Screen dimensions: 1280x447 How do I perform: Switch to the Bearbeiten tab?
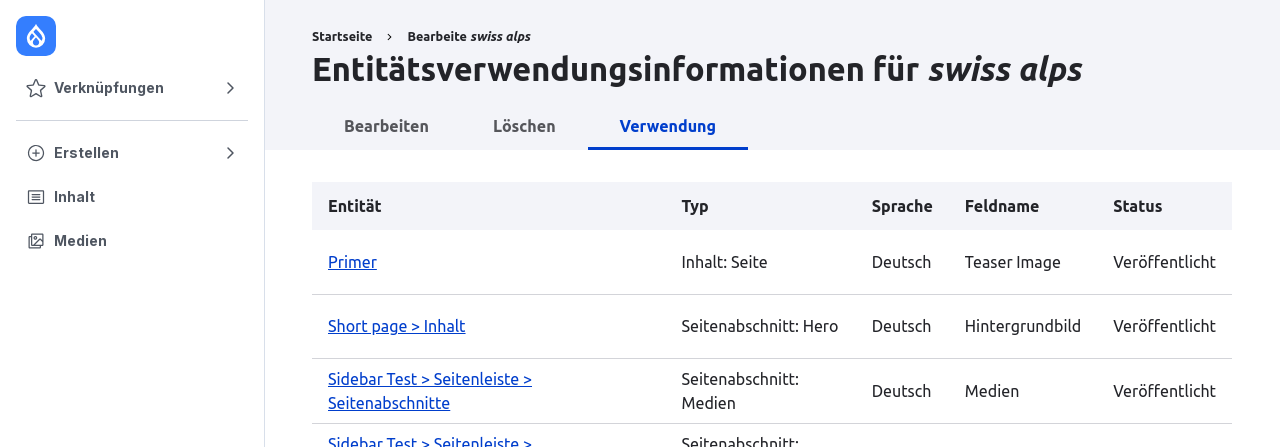(x=386, y=126)
